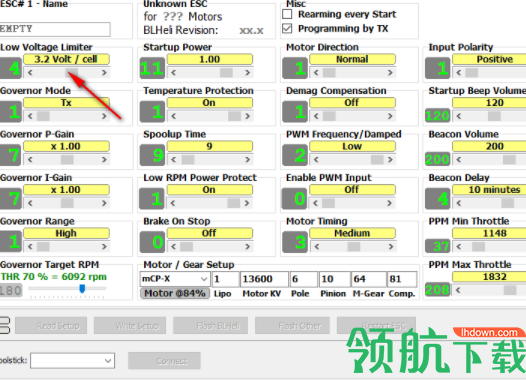This screenshot has height=380, width=526.
Task: Click the Flash BLHeli button
Action: coord(210,325)
